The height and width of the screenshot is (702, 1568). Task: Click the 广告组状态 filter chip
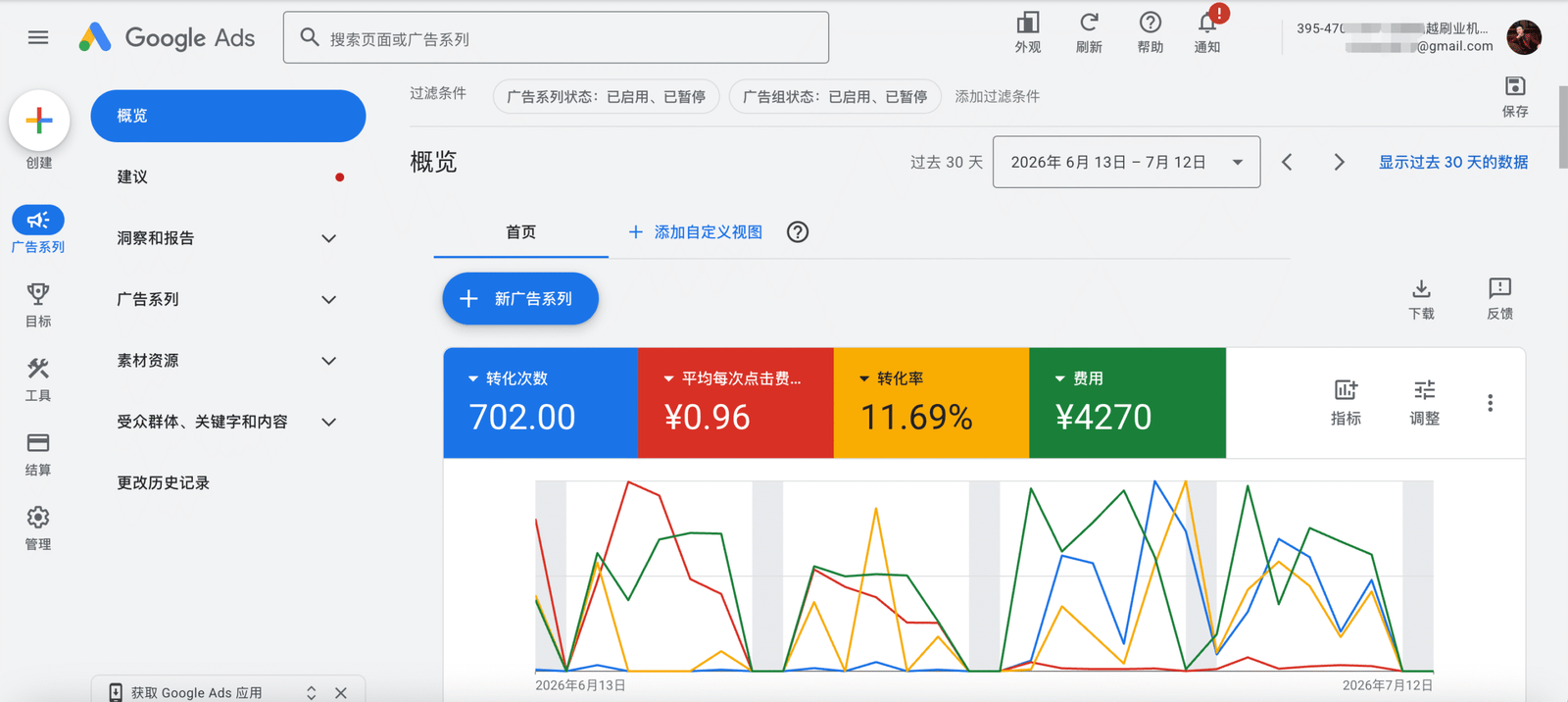tap(835, 96)
